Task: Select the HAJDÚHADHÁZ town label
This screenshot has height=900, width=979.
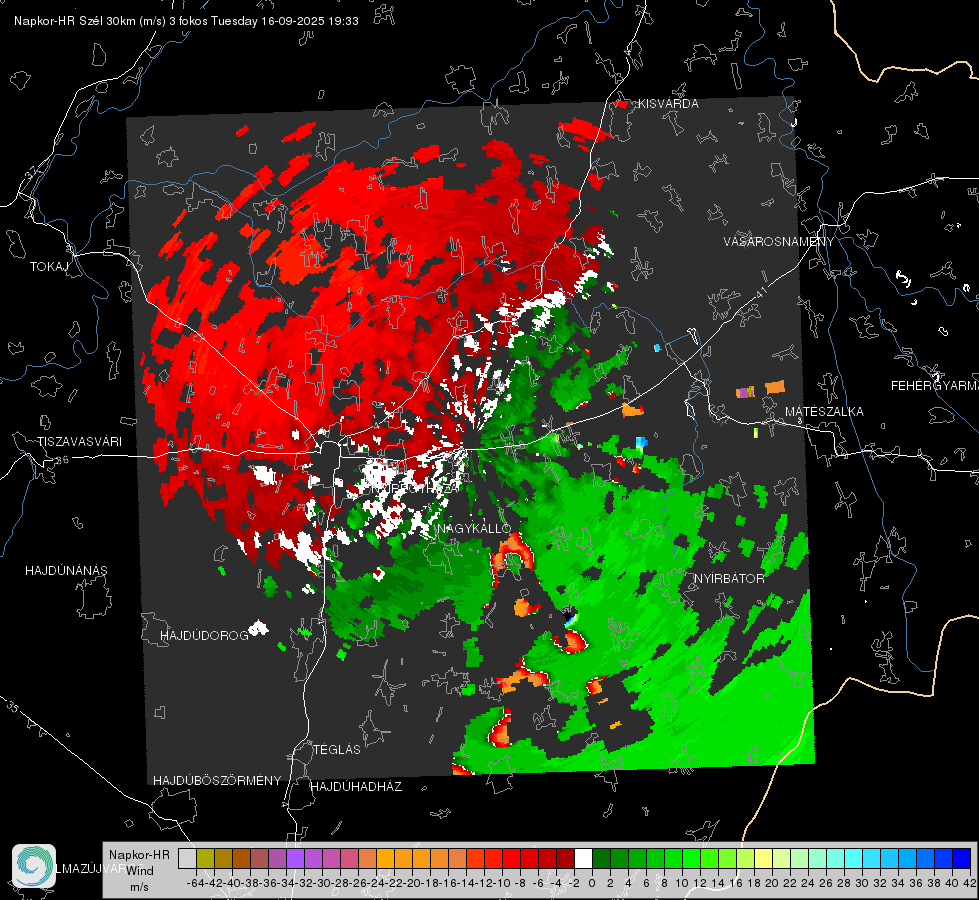Action: 356,787
